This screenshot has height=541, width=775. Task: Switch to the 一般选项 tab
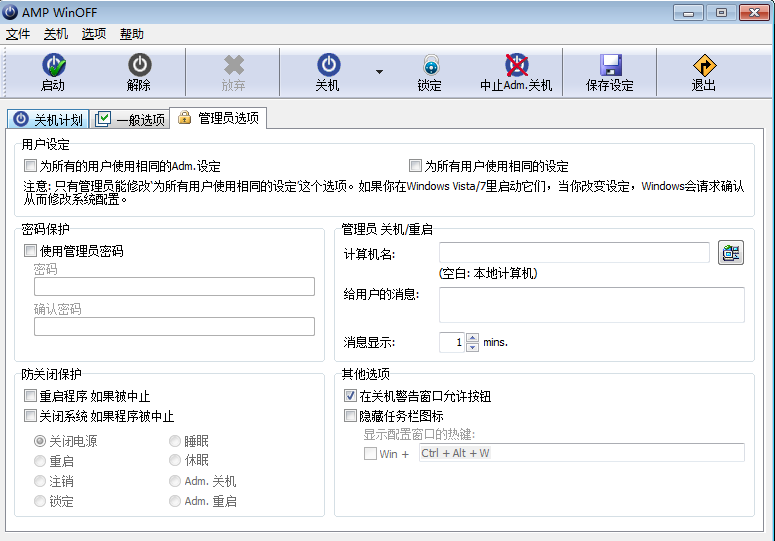pyautogui.click(x=130, y=120)
